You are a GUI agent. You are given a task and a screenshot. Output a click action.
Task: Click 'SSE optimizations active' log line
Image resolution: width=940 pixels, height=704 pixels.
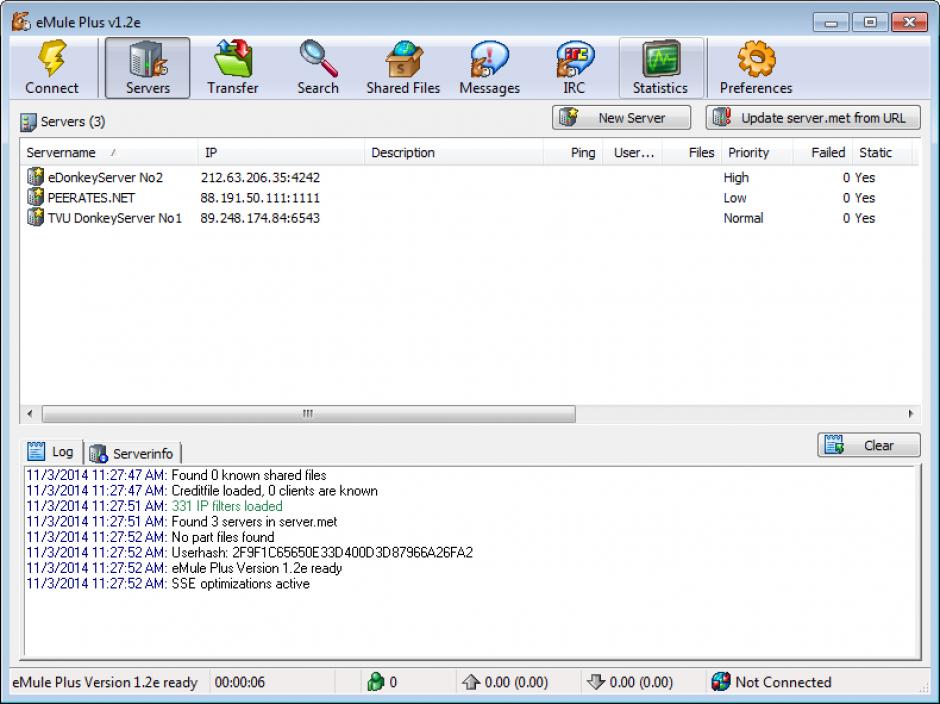240,583
